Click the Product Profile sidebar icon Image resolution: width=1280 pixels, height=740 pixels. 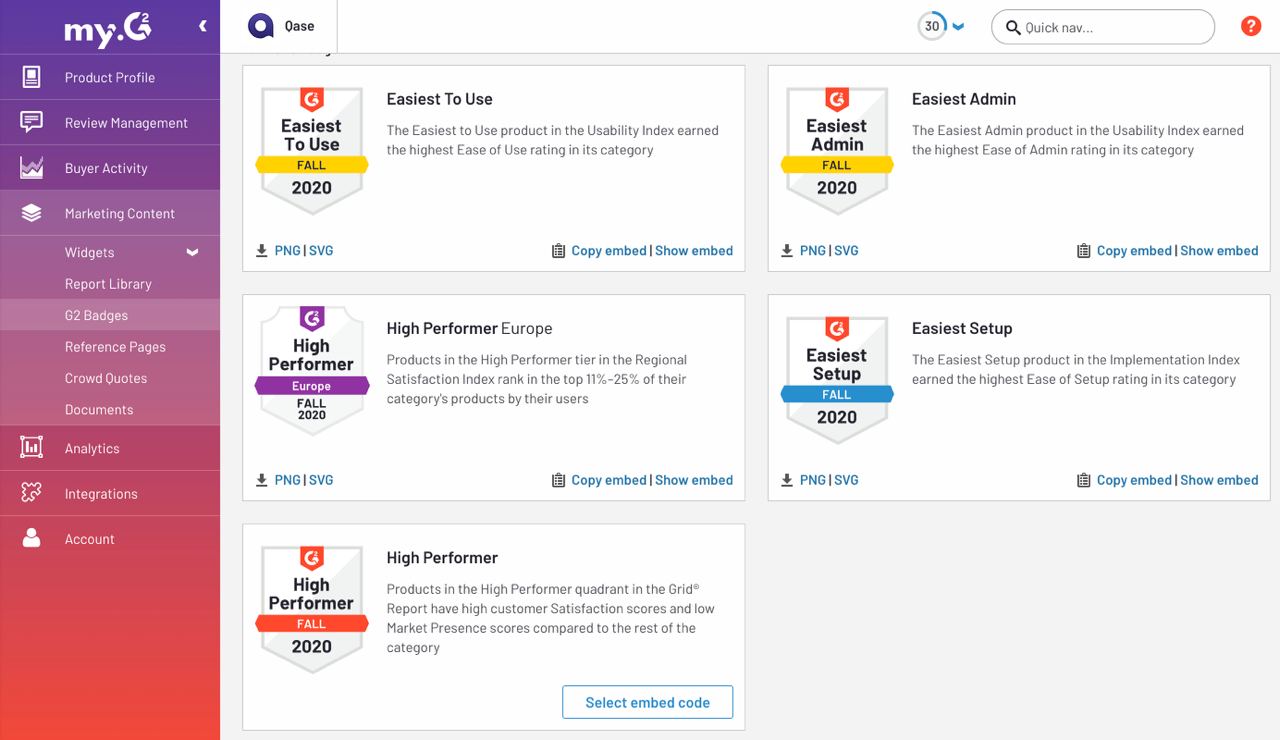tap(32, 77)
